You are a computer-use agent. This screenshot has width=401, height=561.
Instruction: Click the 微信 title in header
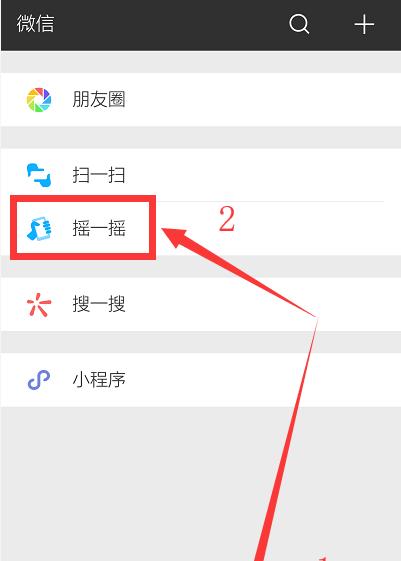pyautogui.click(x=35, y=24)
